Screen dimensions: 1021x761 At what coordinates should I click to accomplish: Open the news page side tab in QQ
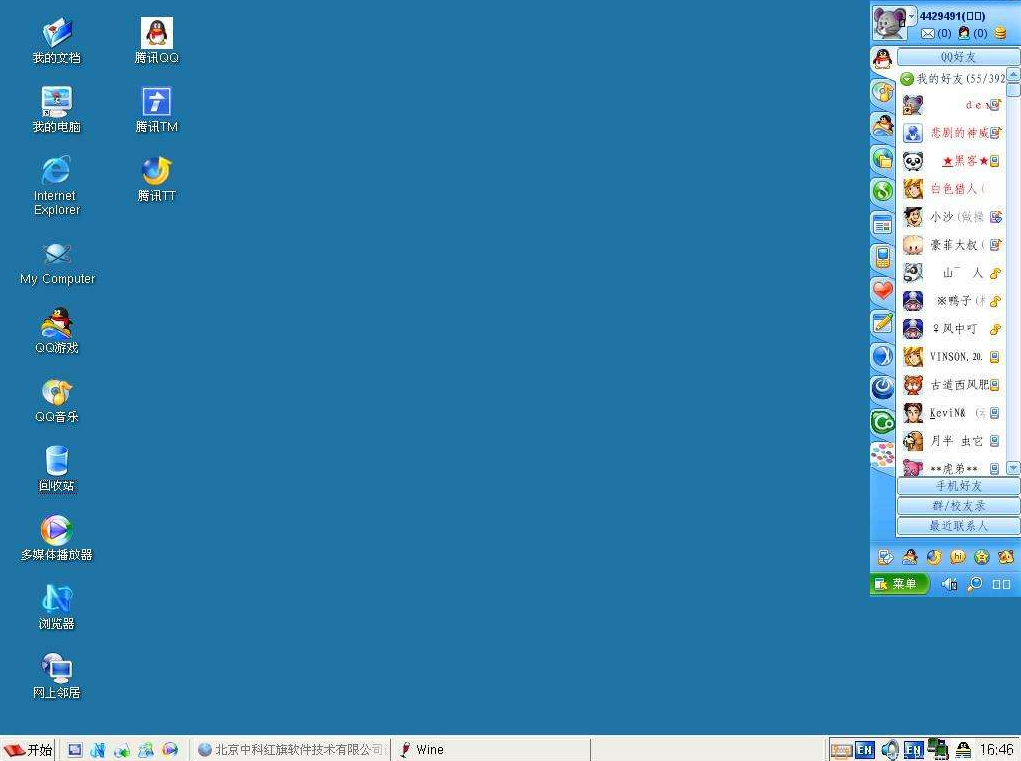[882, 225]
